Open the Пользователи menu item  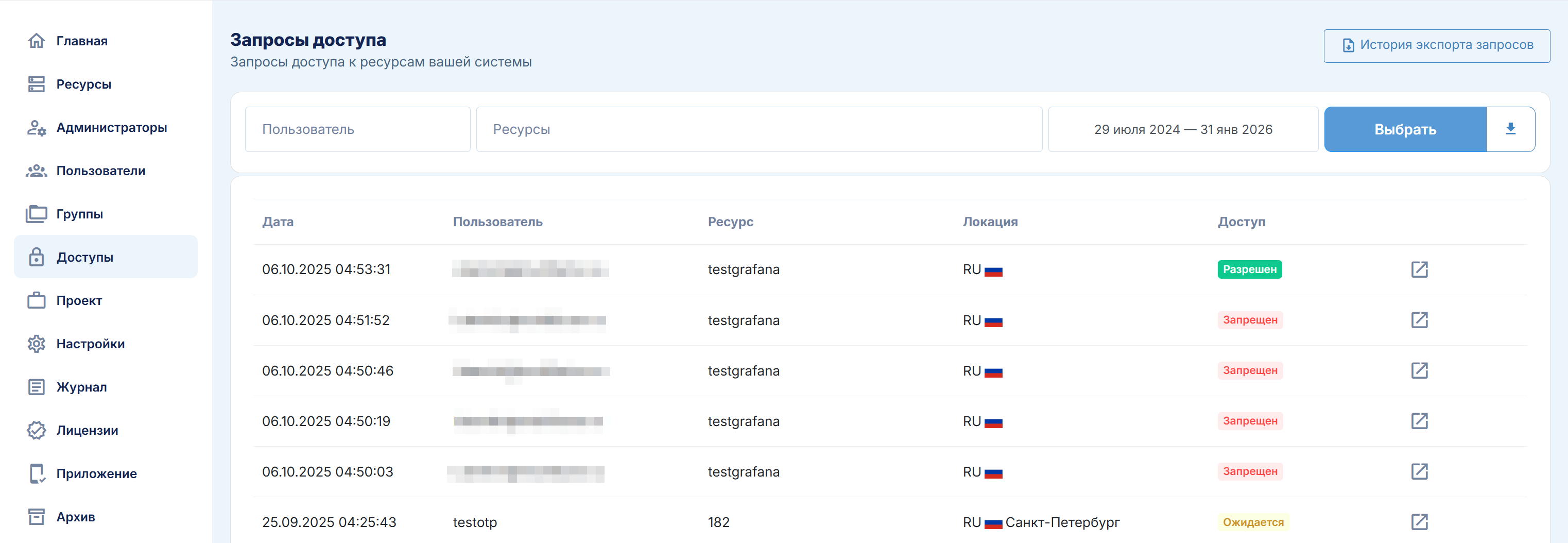[x=100, y=171]
